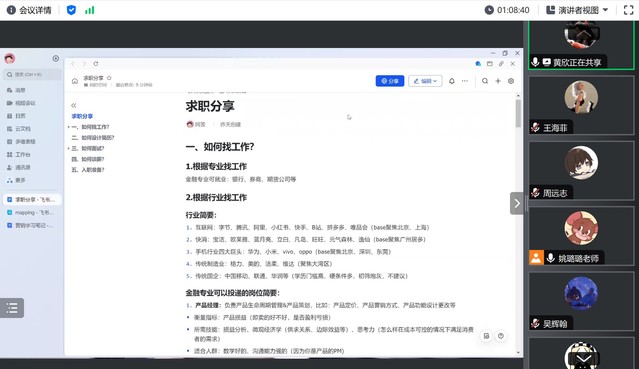The height and width of the screenshot is (369, 639).
Task: Click the blue security shield icon
Action: 71,10
